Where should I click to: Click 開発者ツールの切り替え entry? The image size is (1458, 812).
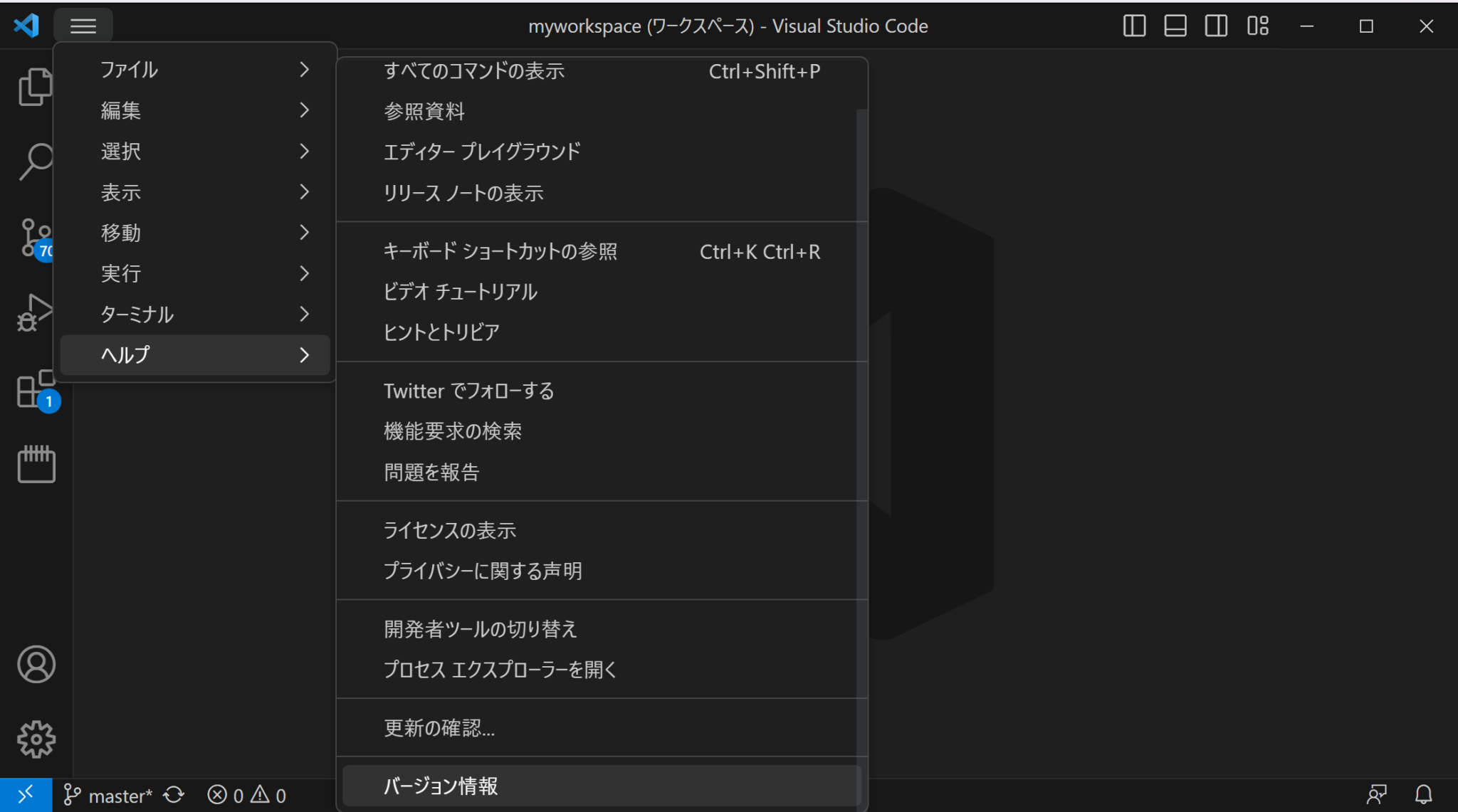pyautogui.click(x=480, y=628)
